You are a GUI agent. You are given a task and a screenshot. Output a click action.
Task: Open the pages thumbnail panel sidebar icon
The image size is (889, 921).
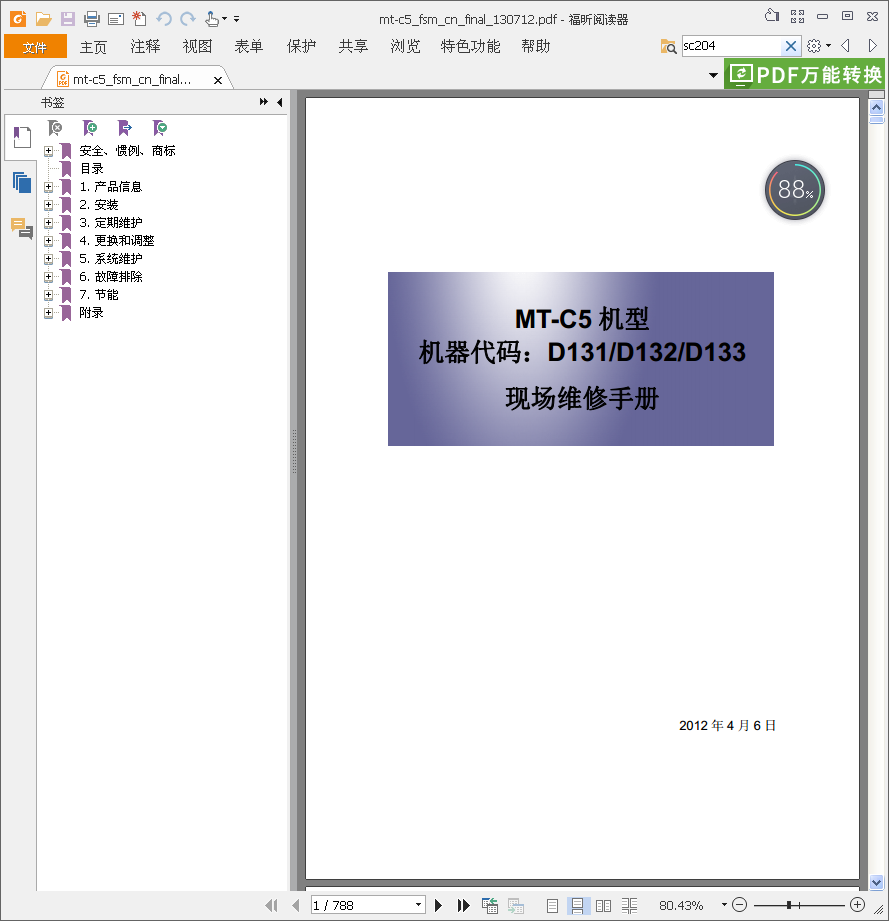pyautogui.click(x=22, y=182)
